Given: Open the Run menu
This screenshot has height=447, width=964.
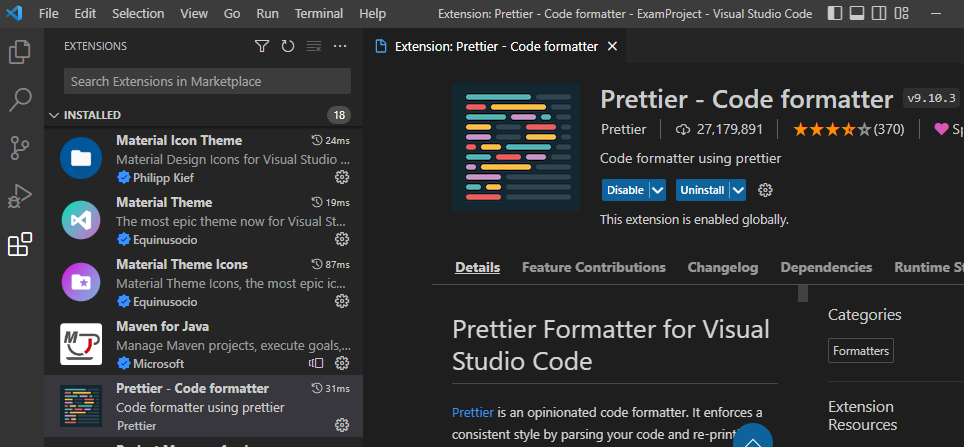Looking at the screenshot, I should [267, 14].
